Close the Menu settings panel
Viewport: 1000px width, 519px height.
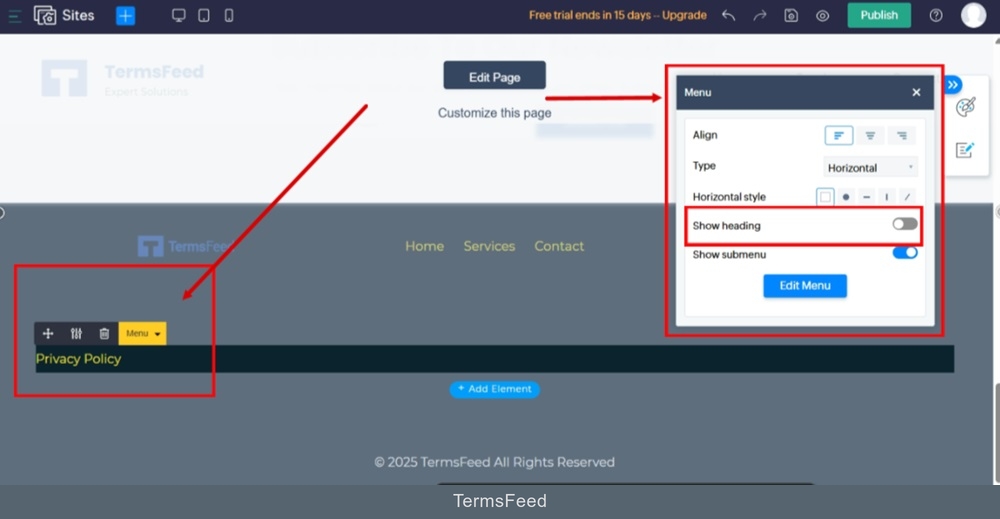click(x=916, y=92)
